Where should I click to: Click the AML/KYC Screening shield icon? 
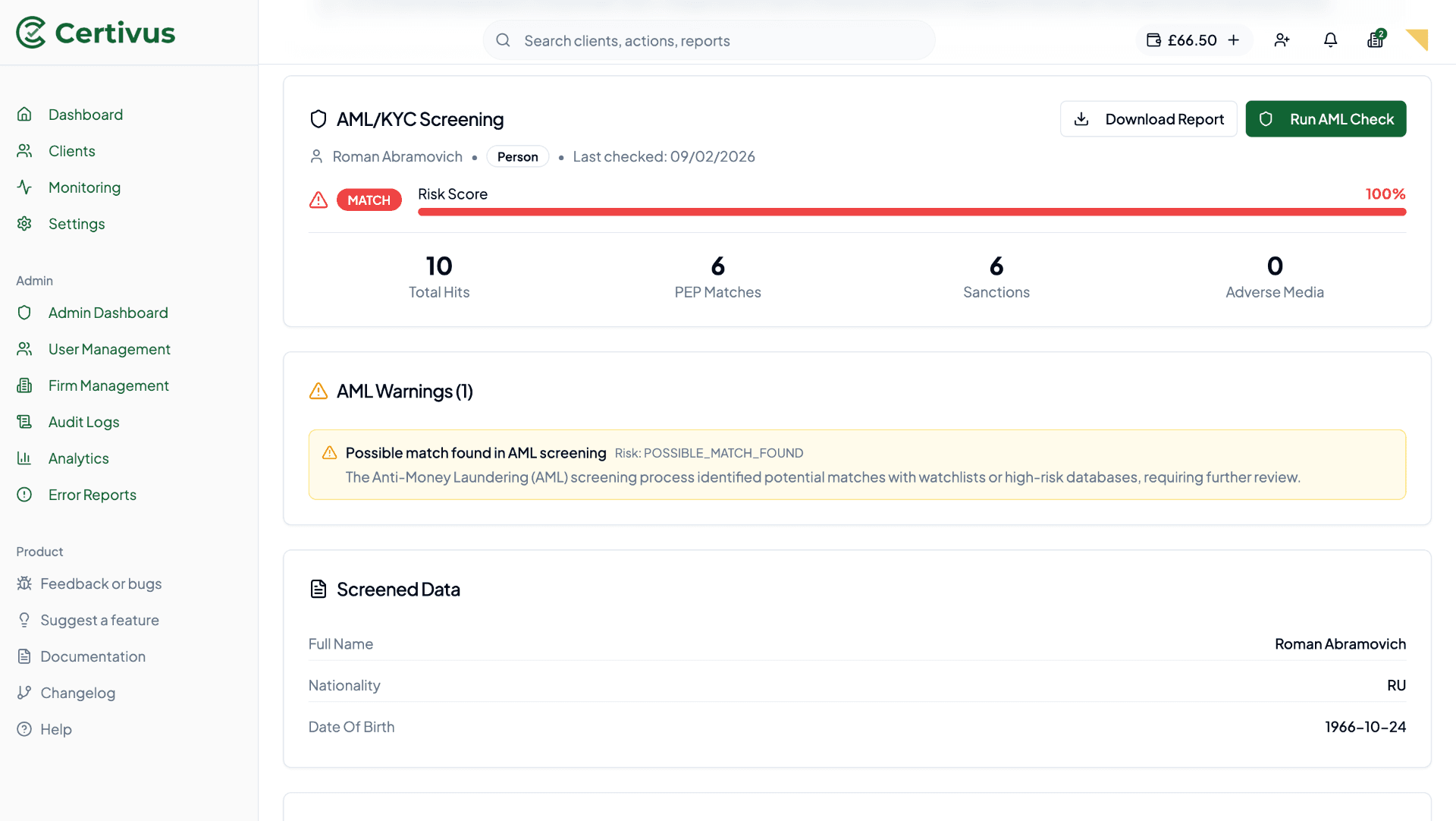[318, 119]
